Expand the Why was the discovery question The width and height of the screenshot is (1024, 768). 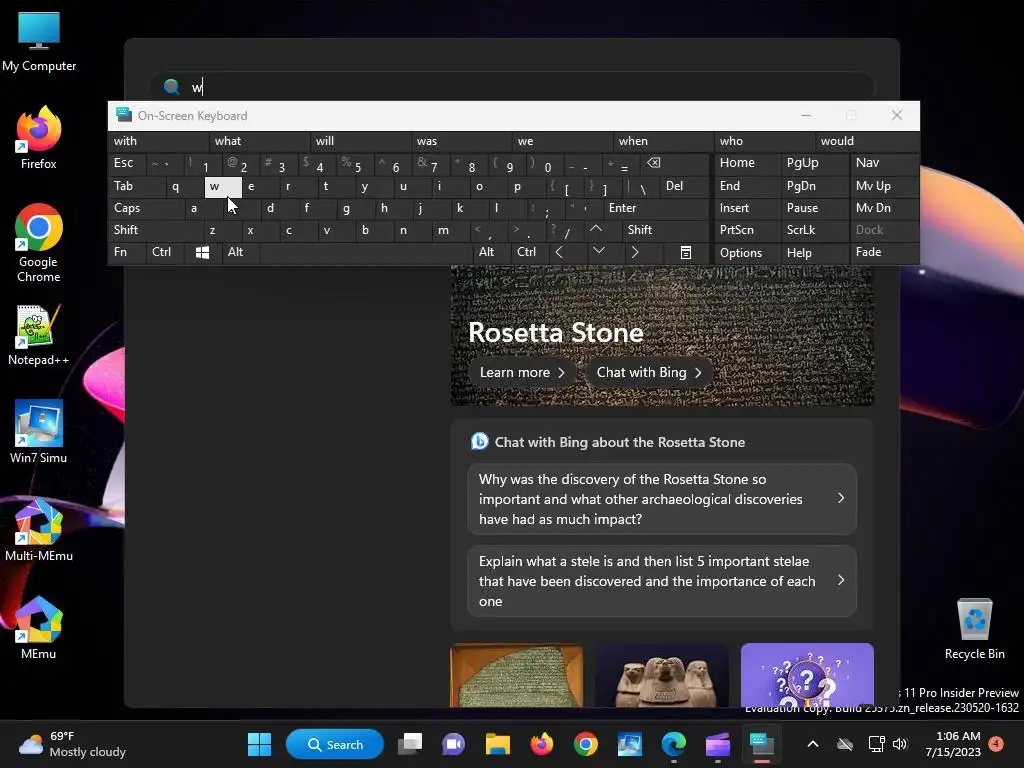(662, 499)
